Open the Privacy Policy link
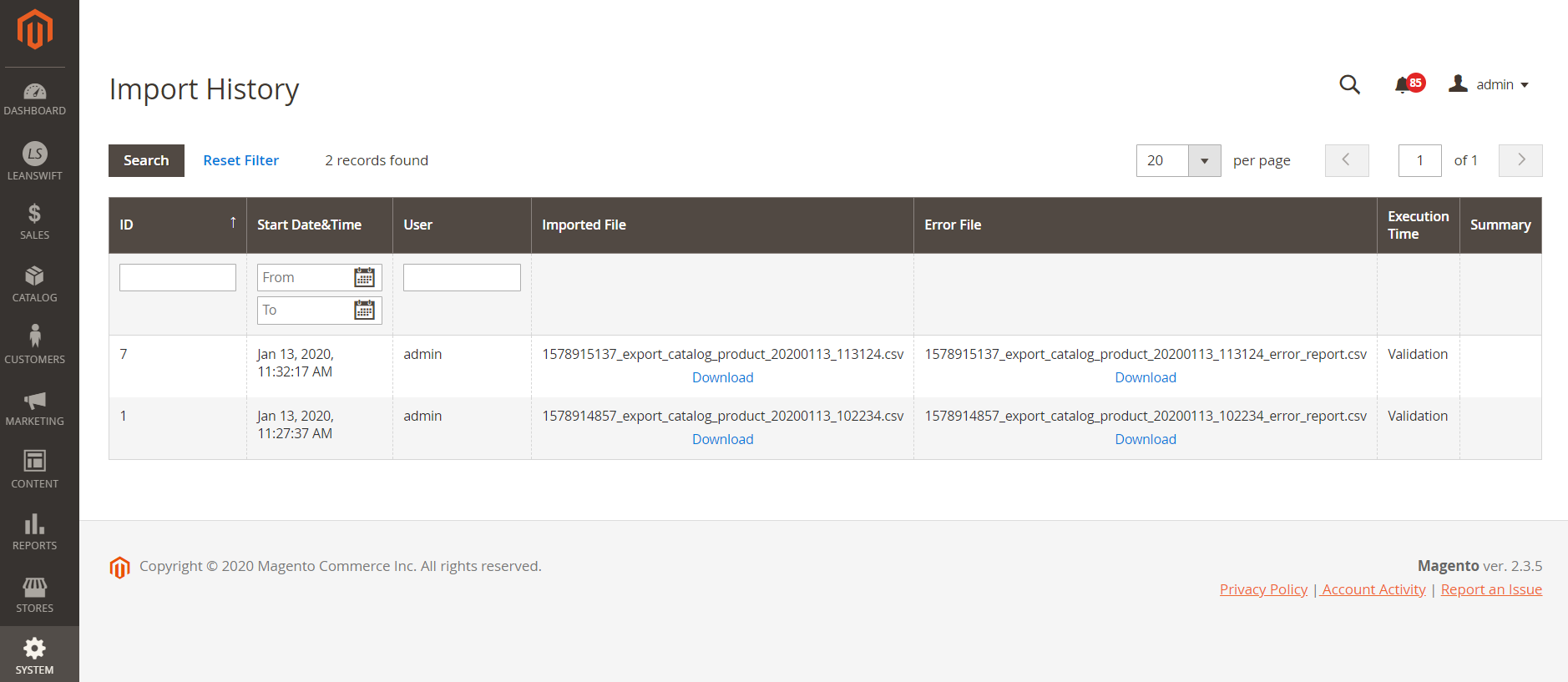 pyautogui.click(x=1263, y=589)
